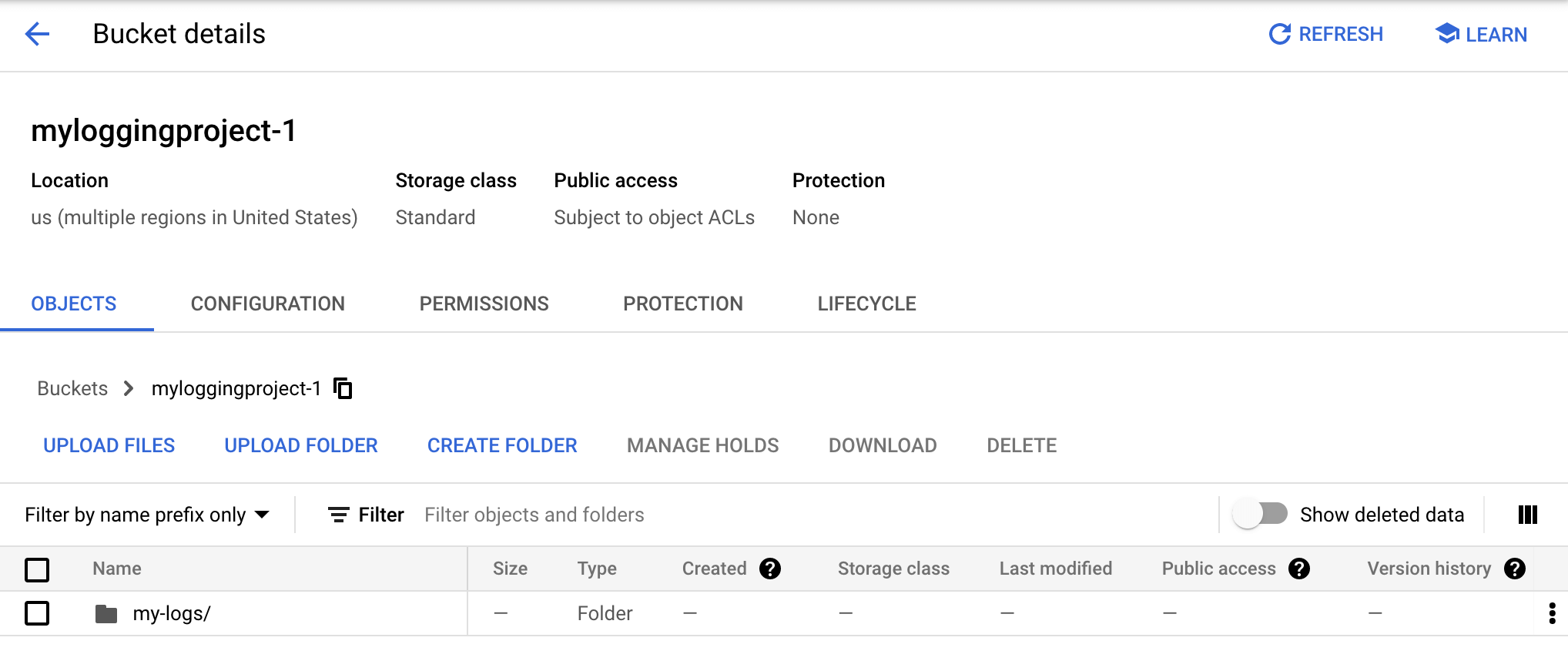Select the my-logs/ folder checkbox

[x=37, y=613]
